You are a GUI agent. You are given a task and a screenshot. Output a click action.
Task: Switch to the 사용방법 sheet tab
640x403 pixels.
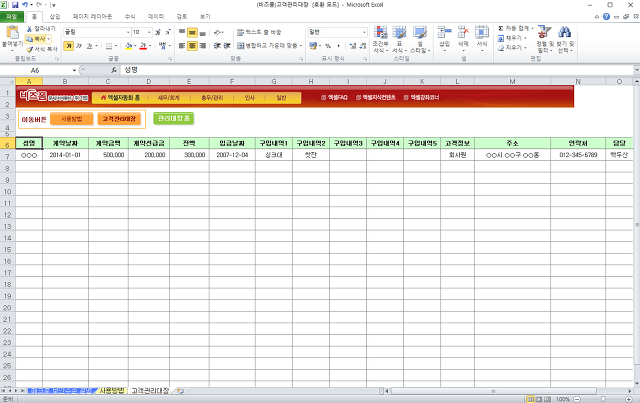tap(111, 391)
